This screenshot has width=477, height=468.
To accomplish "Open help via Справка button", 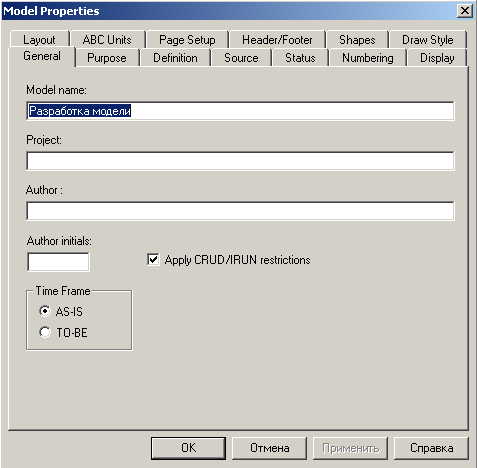I will 431,448.
